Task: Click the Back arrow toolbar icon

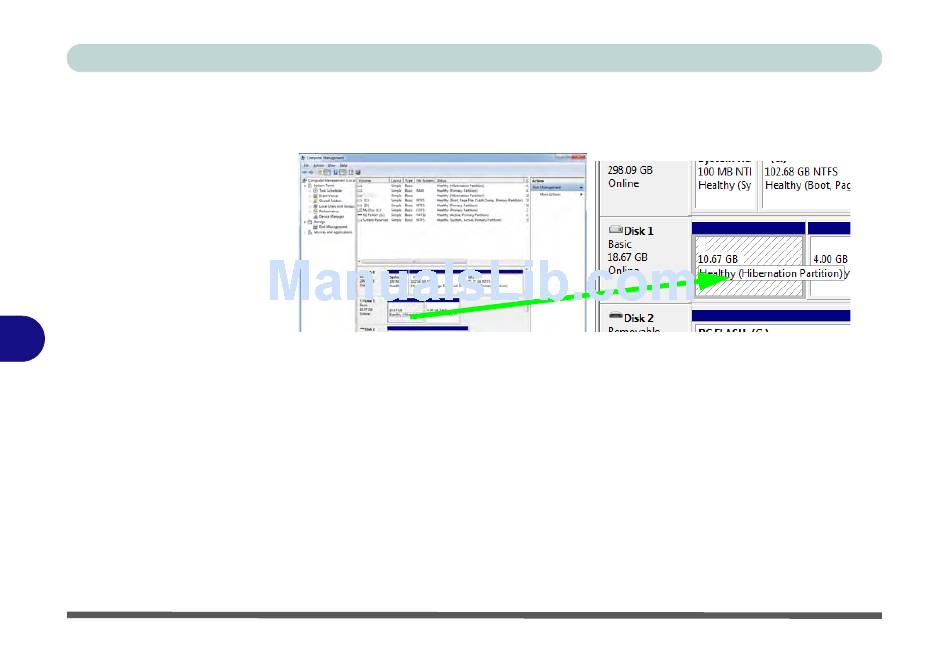Action: (306, 172)
